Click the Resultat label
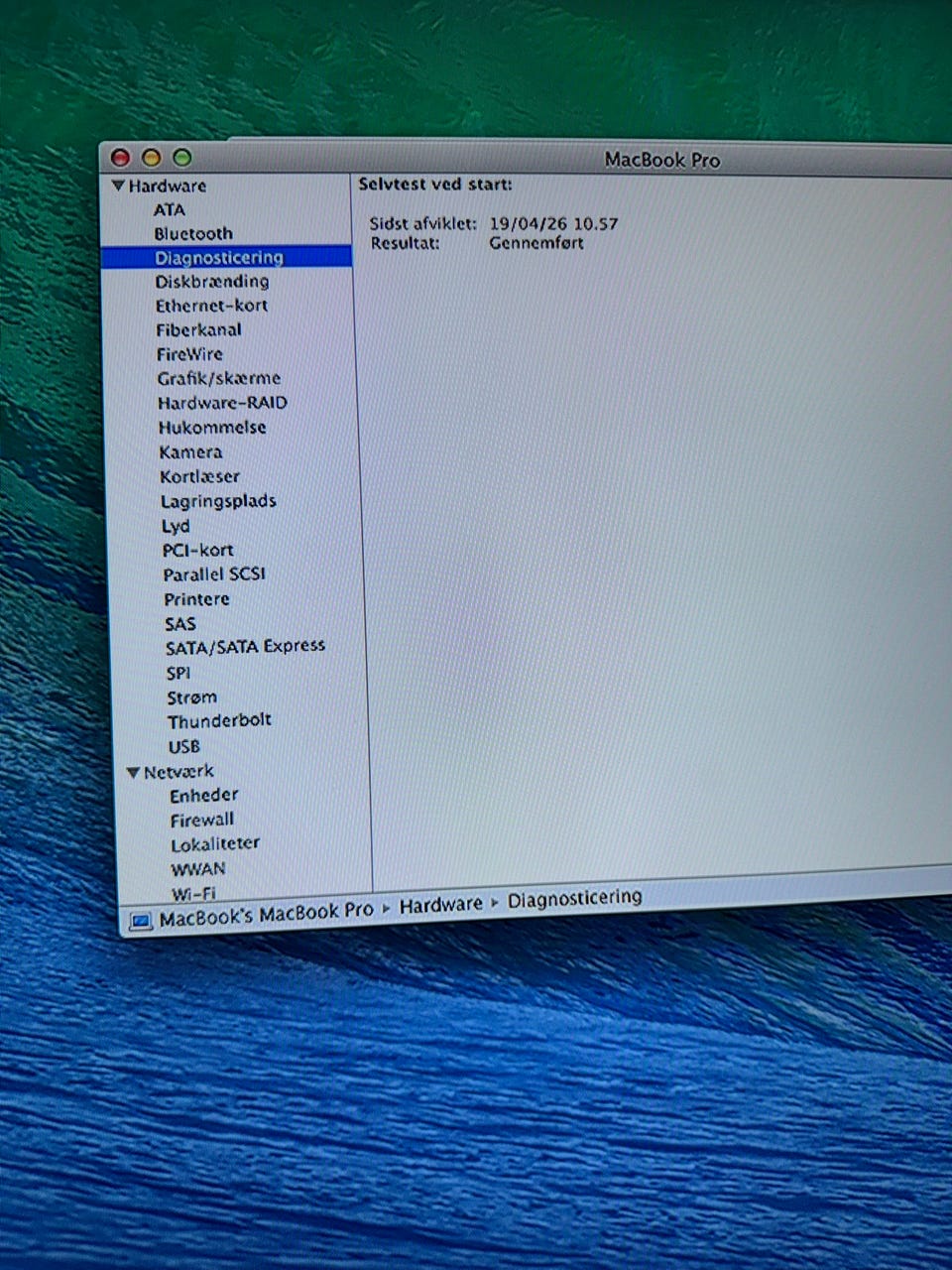Image resolution: width=952 pixels, height=1270 pixels. tap(406, 243)
